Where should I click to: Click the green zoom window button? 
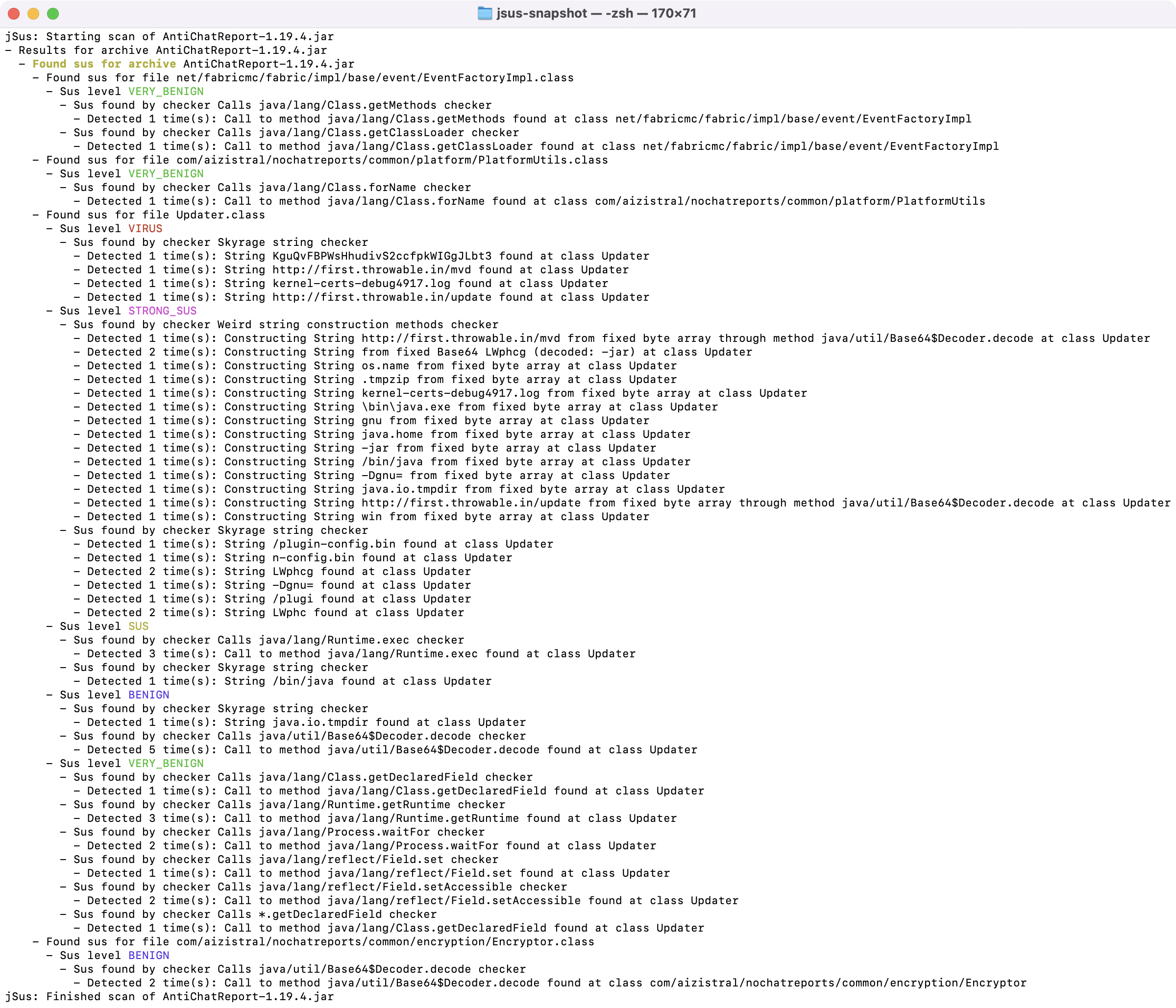tap(53, 14)
